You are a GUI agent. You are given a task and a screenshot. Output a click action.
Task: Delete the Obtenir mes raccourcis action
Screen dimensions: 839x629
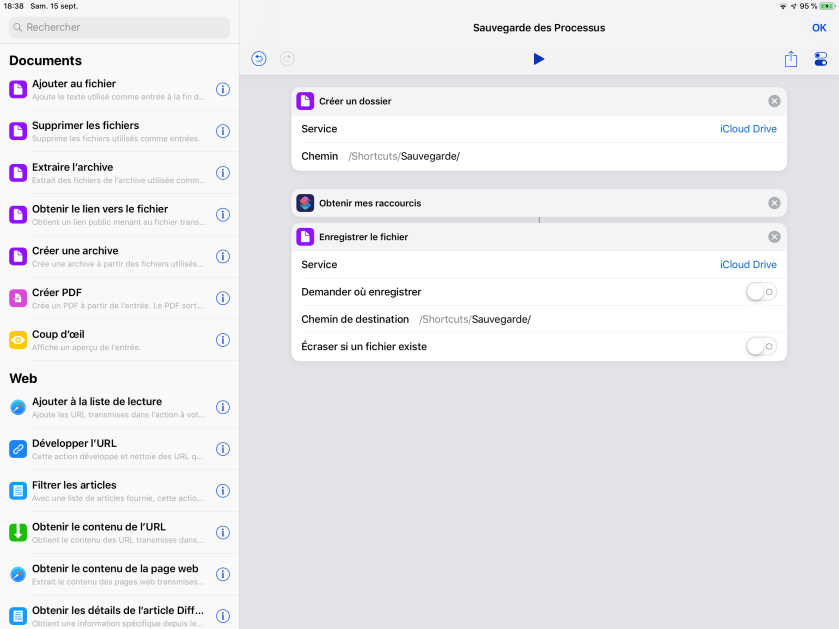pyautogui.click(x=774, y=203)
